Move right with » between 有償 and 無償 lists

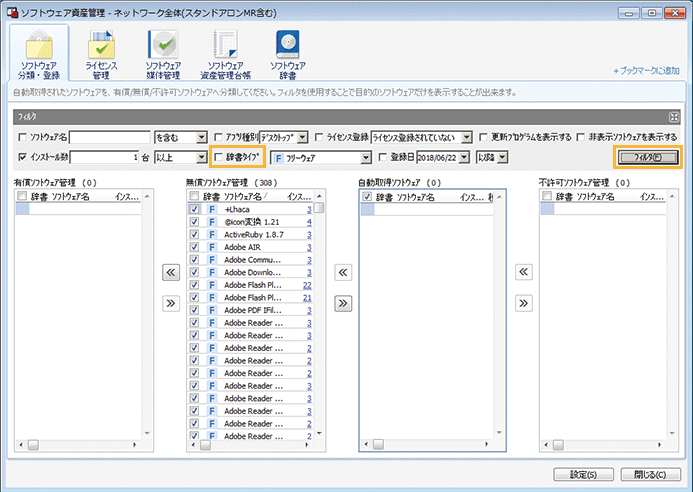coord(171,303)
